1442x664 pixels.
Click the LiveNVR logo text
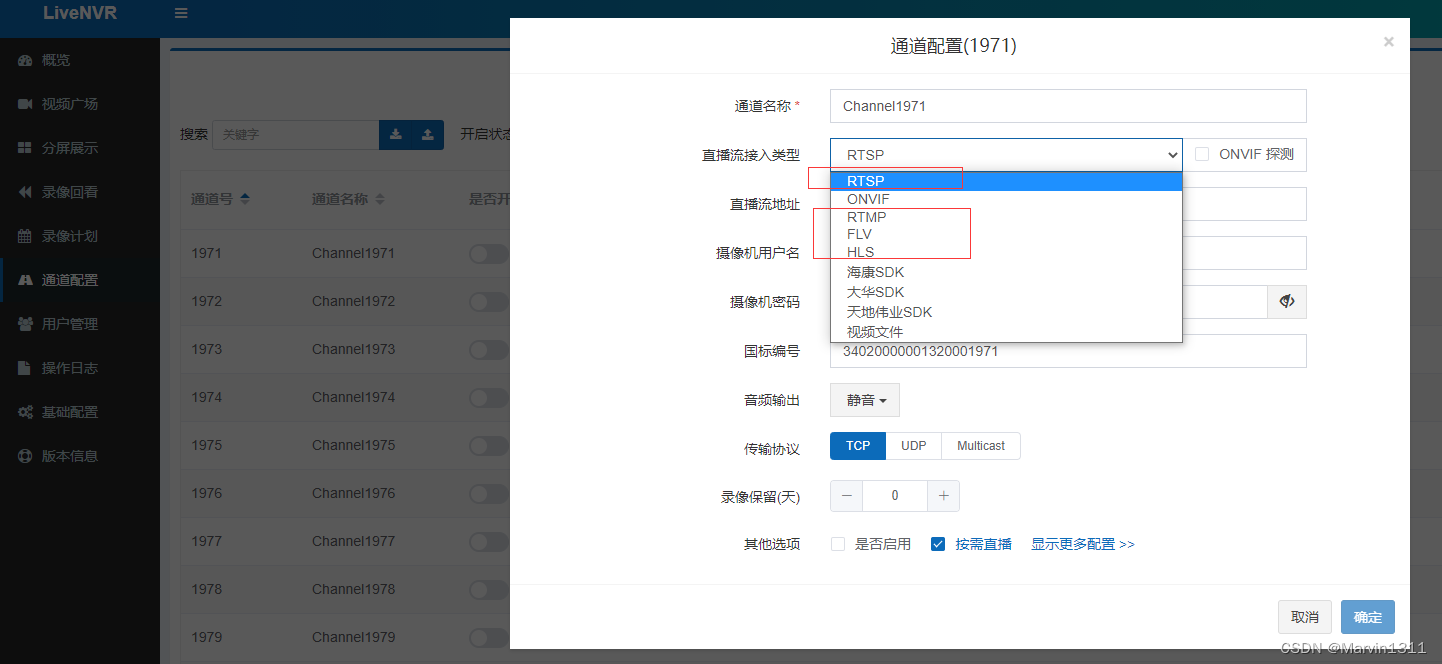tap(80, 13)
